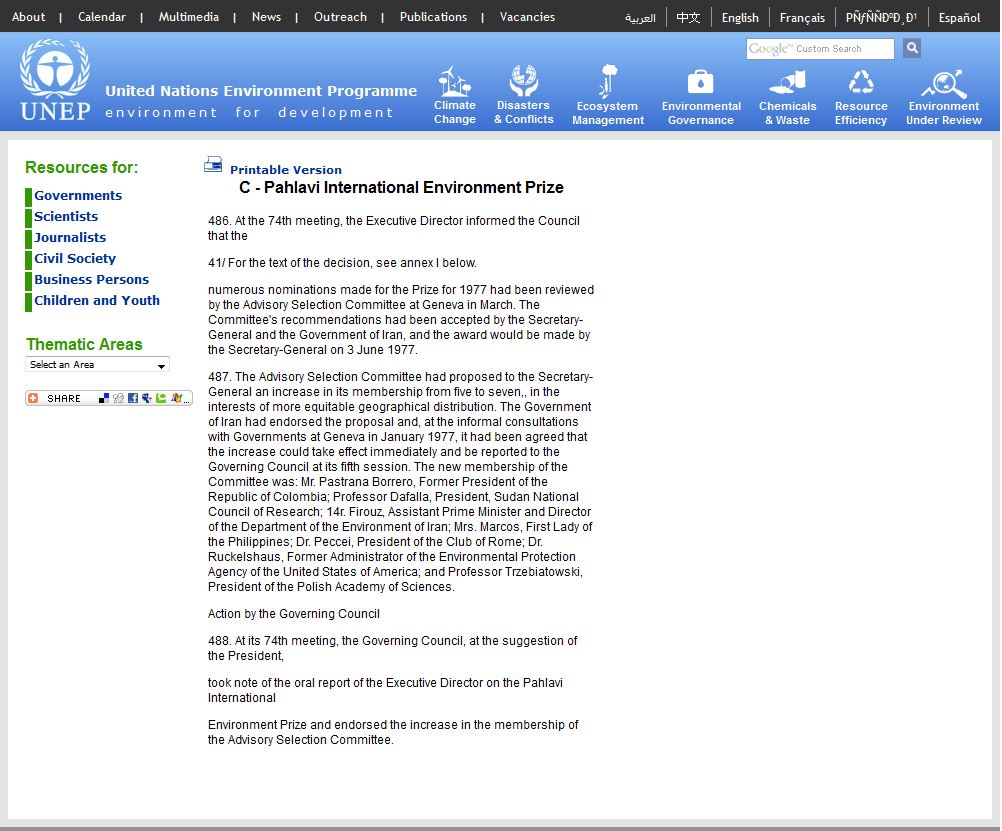Open the Vacancies top menu link
Viewport: 1002px width, 831px height.
(527, 17)
